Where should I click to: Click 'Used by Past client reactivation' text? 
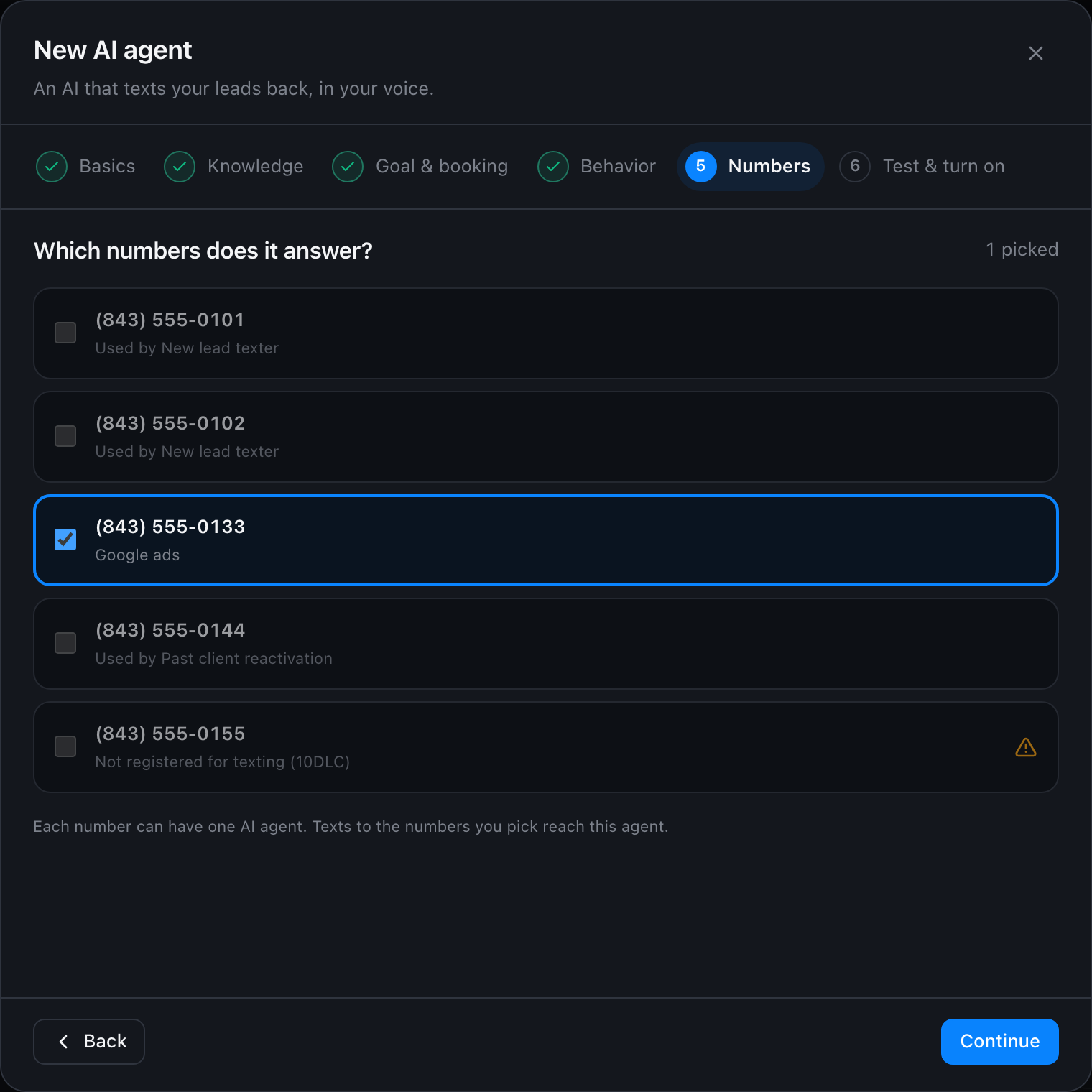tap(214, 659)
